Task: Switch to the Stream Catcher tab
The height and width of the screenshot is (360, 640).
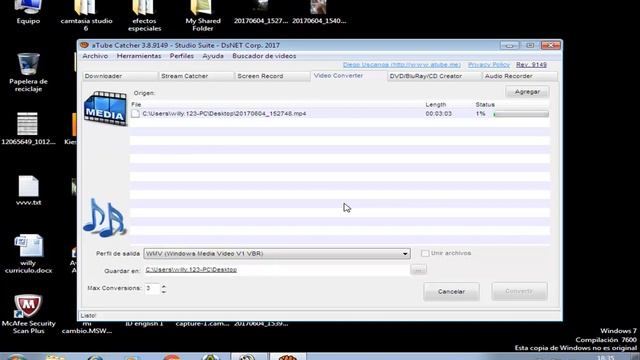Action: coord(196,76)
